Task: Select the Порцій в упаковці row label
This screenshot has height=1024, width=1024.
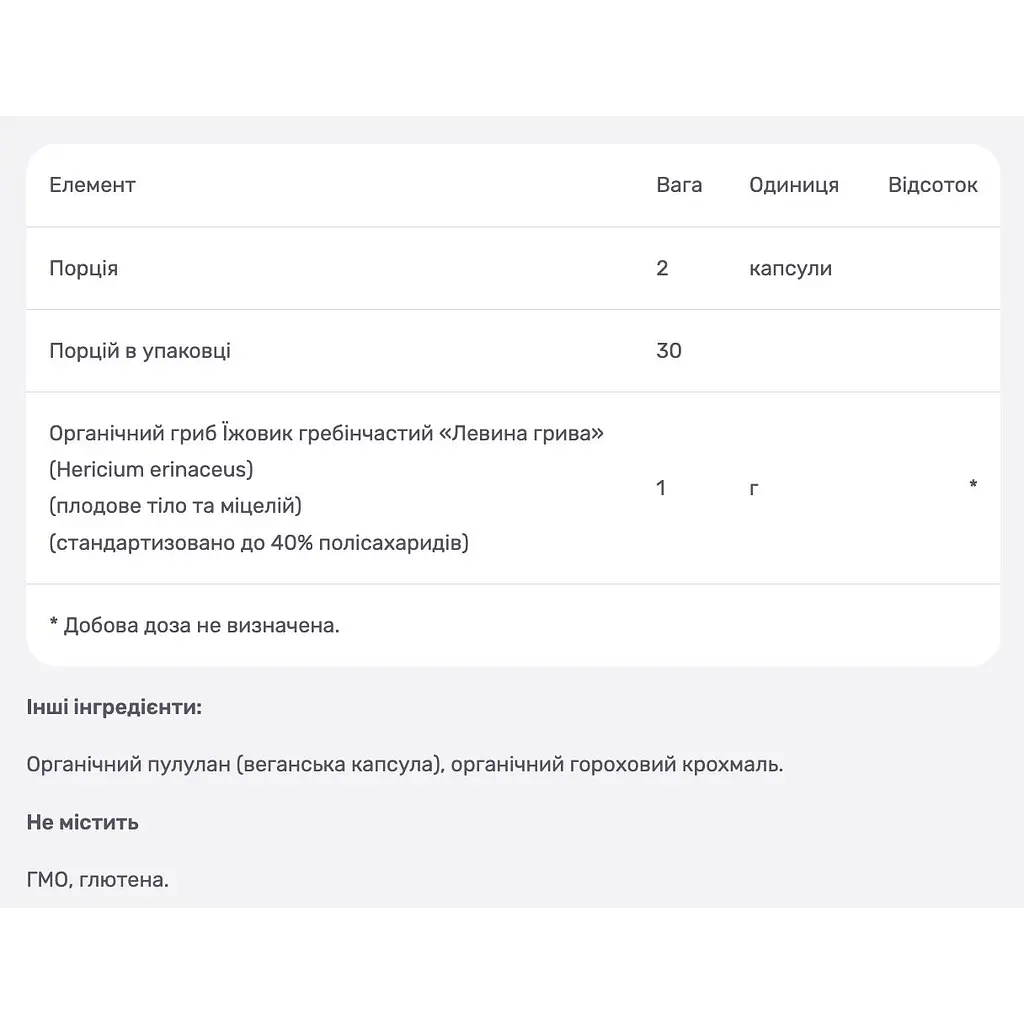Action: coord(140,351)
